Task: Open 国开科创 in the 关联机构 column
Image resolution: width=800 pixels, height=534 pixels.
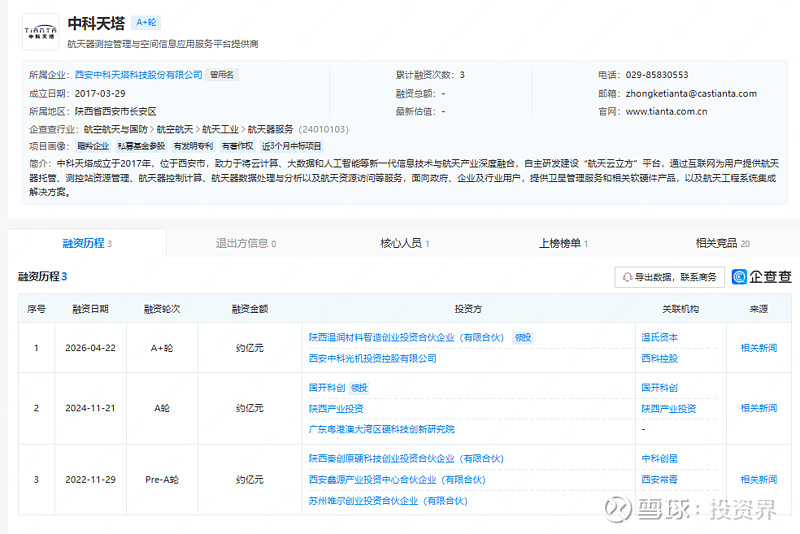Action: tap(659, 388)
